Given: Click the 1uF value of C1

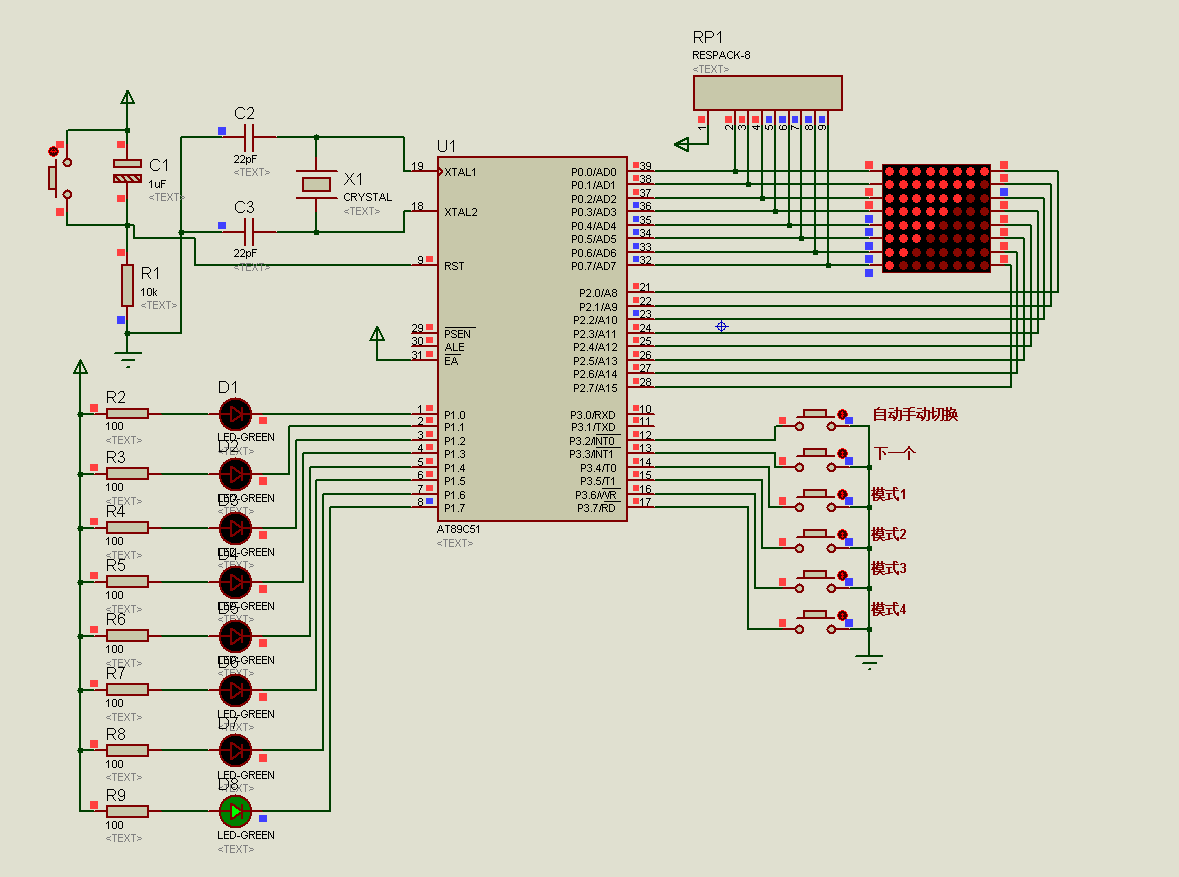Looking at the screenshot, I should [157, 184].
